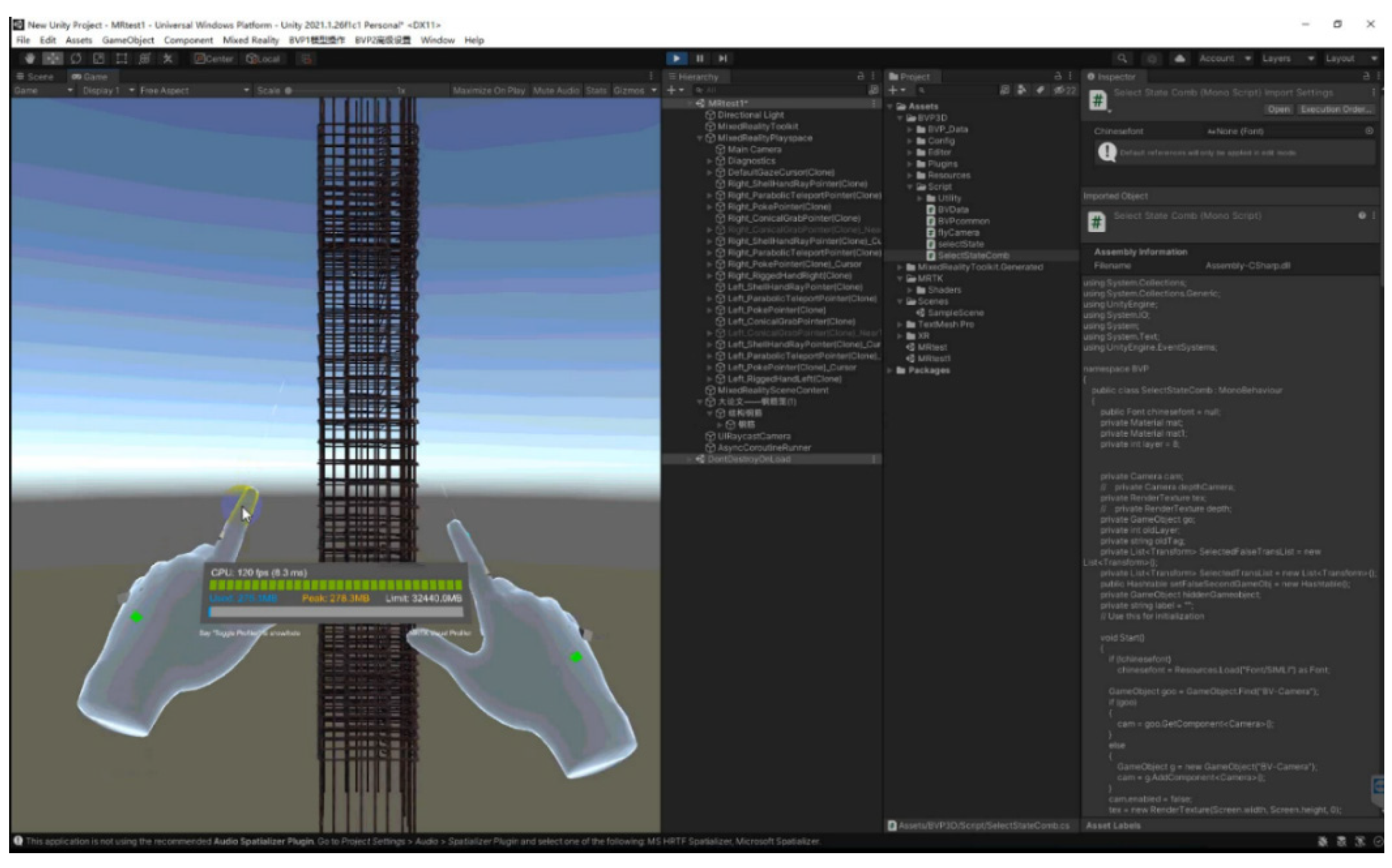
Task: Open the cloud services icon
Action: [1180, 59]
